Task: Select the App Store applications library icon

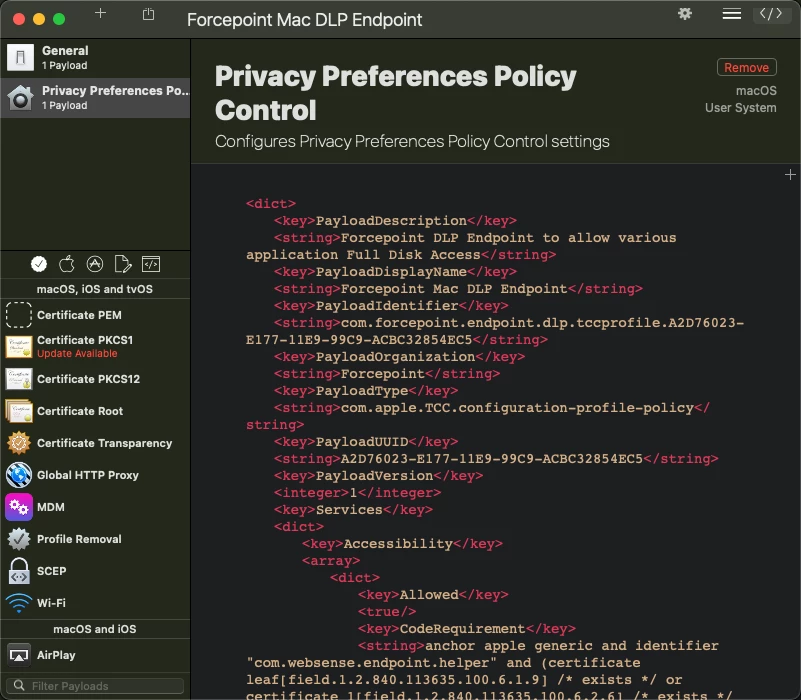Action: (x=95, y=264)
